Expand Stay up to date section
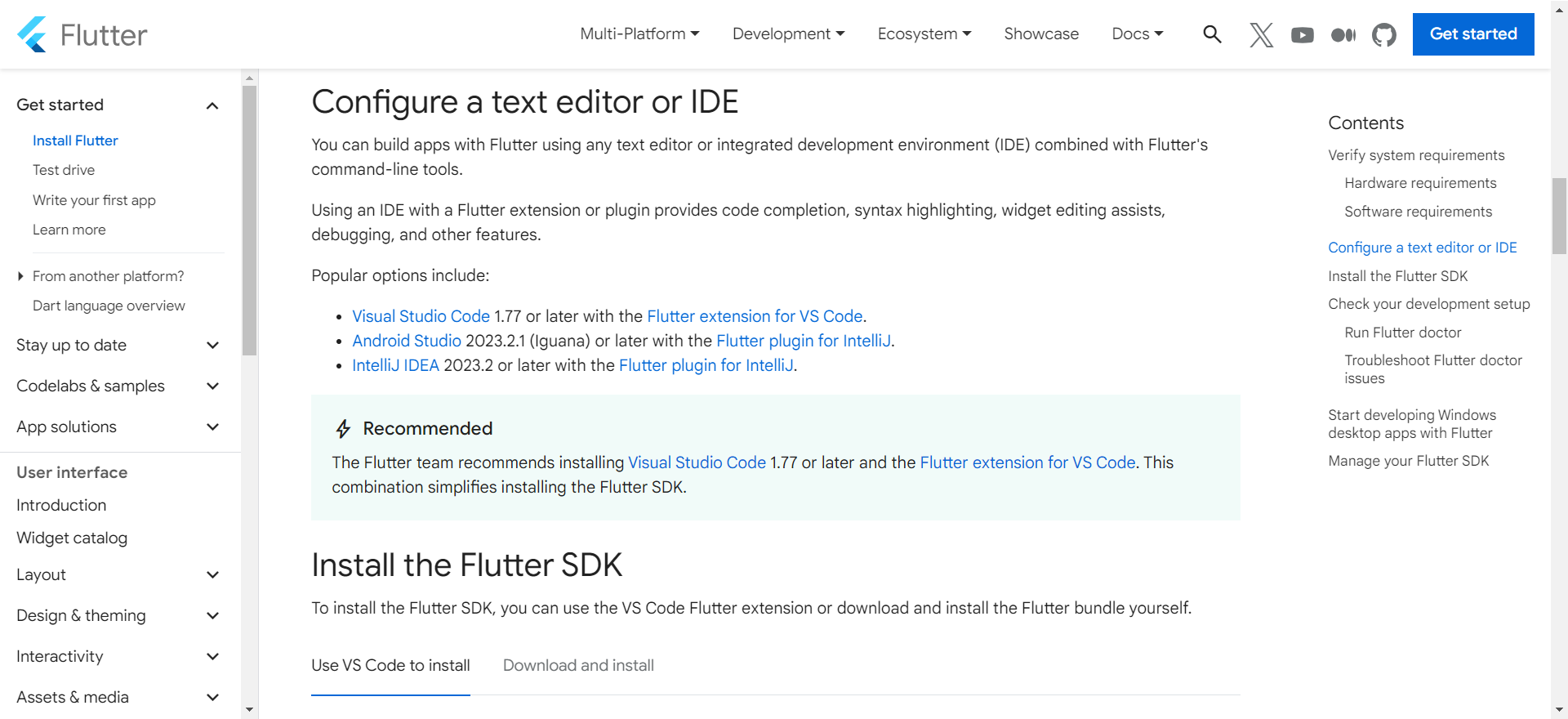This screenshot has height=719, width=1568. [212, 346]
